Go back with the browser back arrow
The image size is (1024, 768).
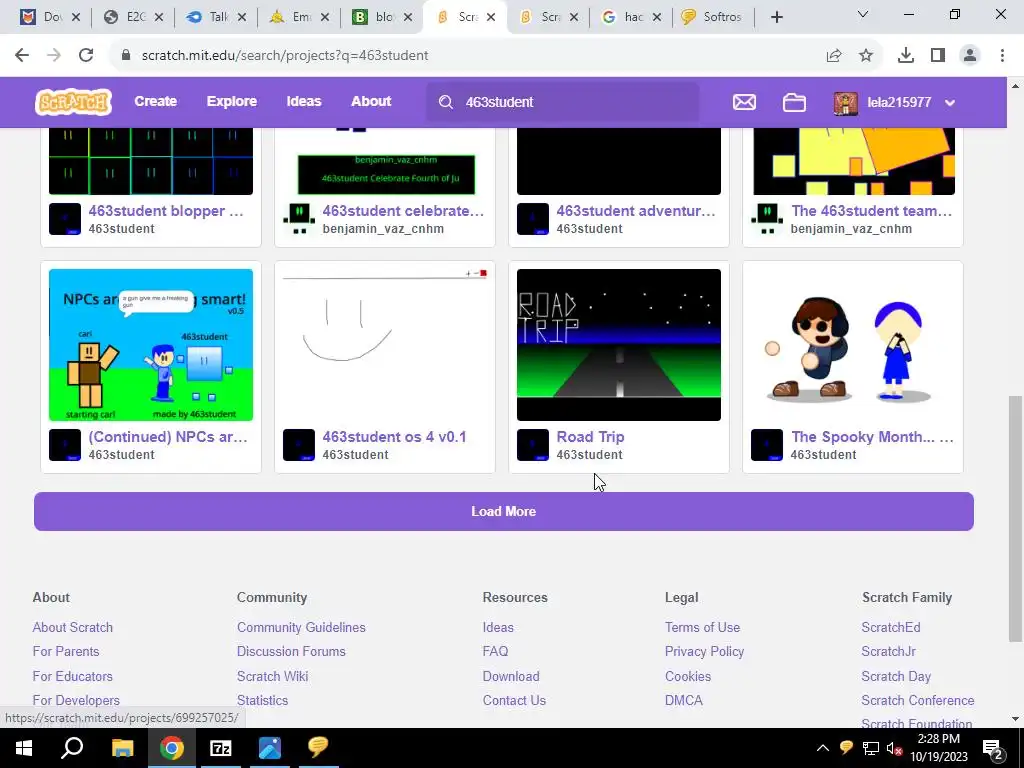(x=22, y=56)
